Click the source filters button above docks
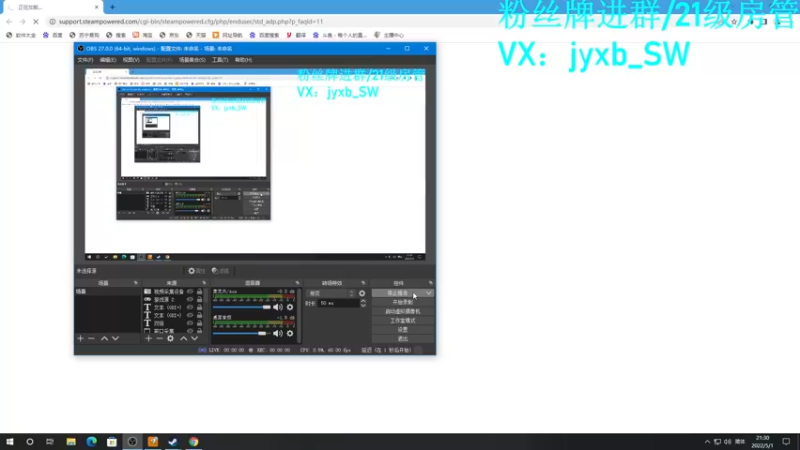This screenshot has height=450, width=800. pyautogui.click(x=220, y=271)
